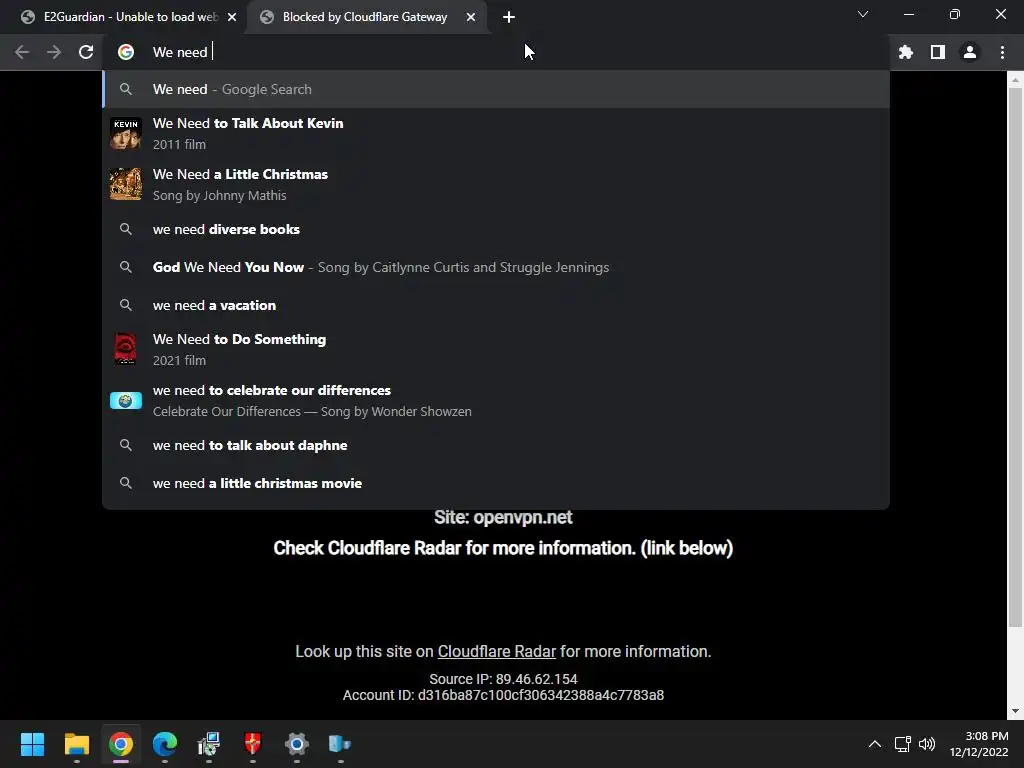Open the network computers taskbar app

(x=209, y=744)
